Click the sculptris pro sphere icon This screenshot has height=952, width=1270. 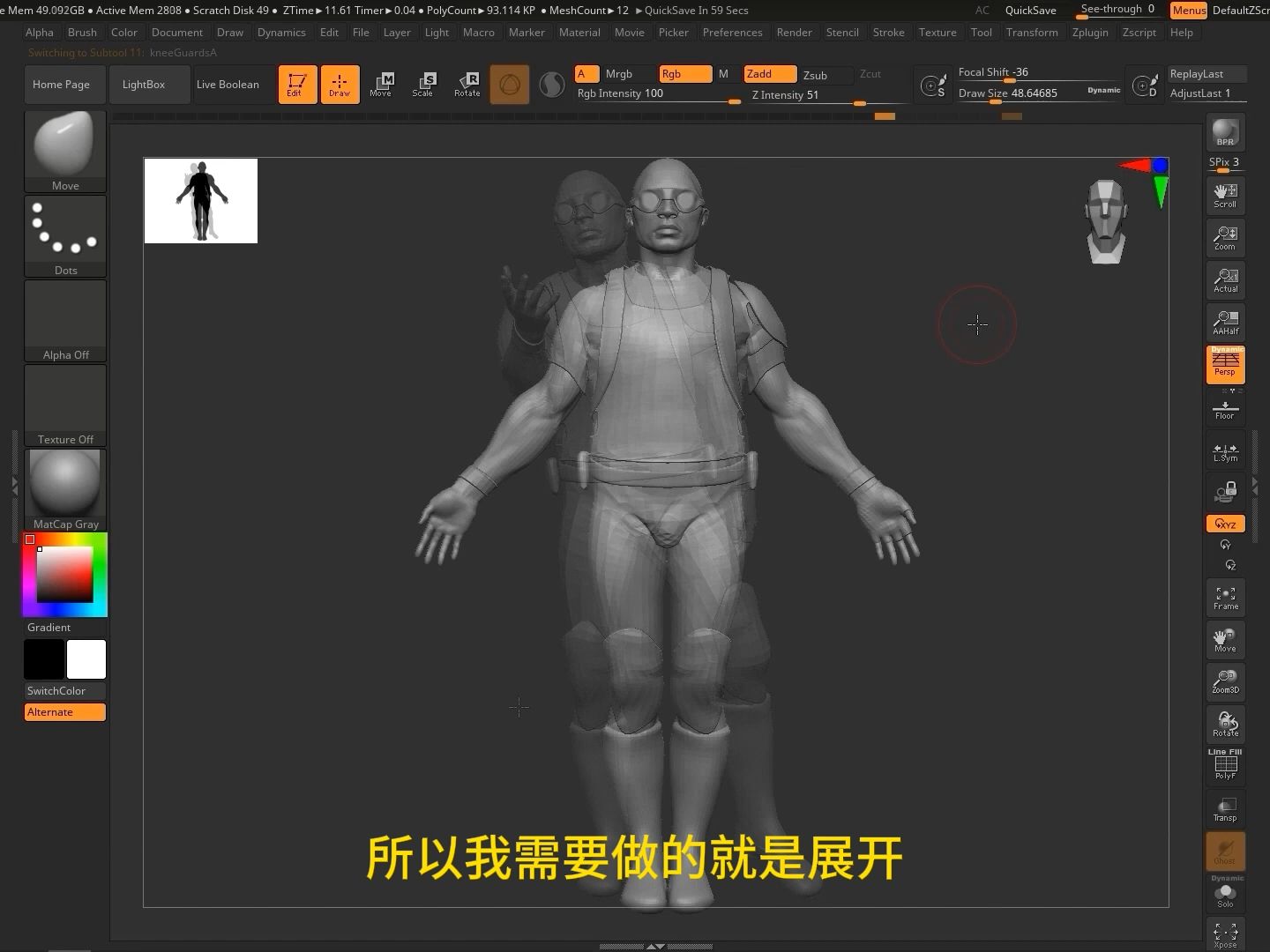point(552,85)
